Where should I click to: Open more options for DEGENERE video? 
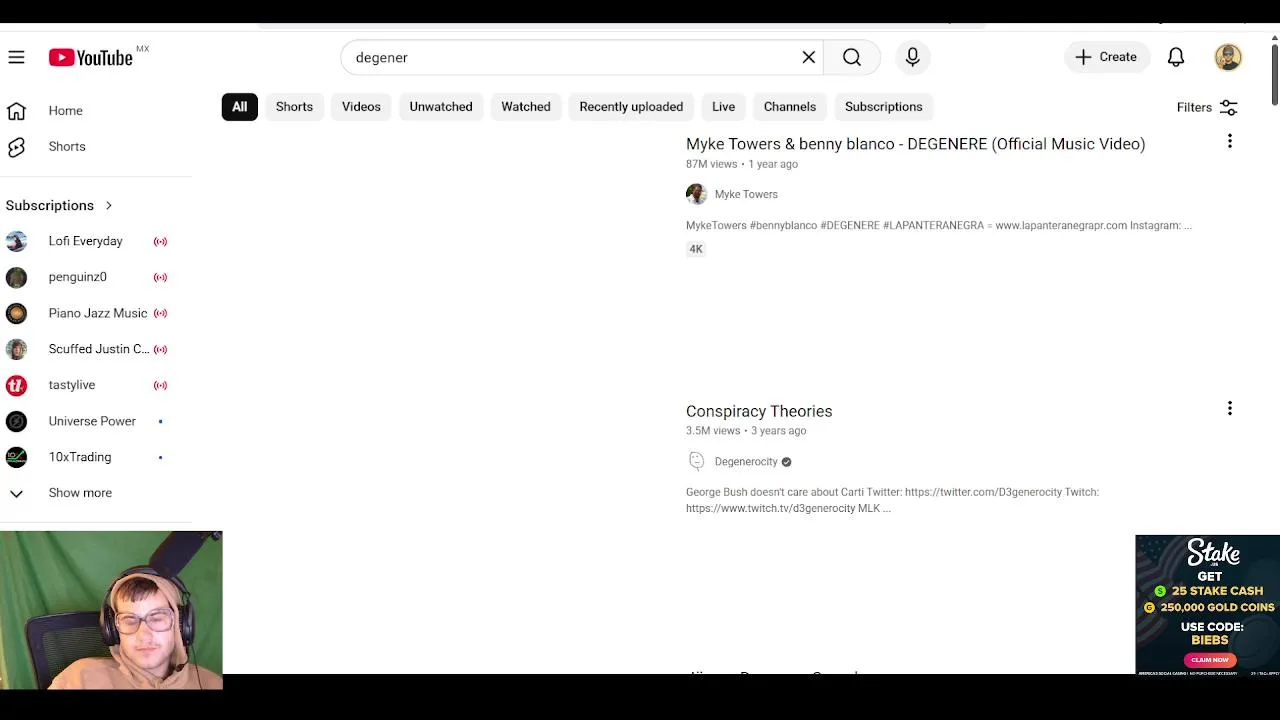point(1230,142)
